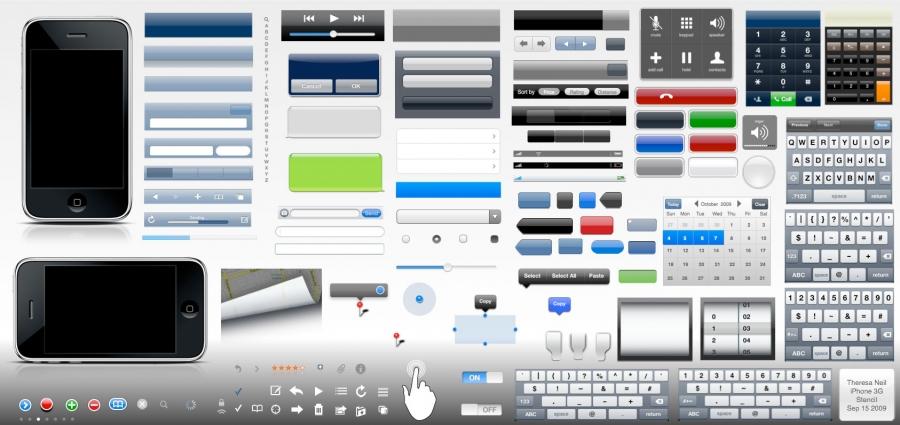Screen dimensions: 900x425
Task: Click the rounded message input field
Action: 325,214
